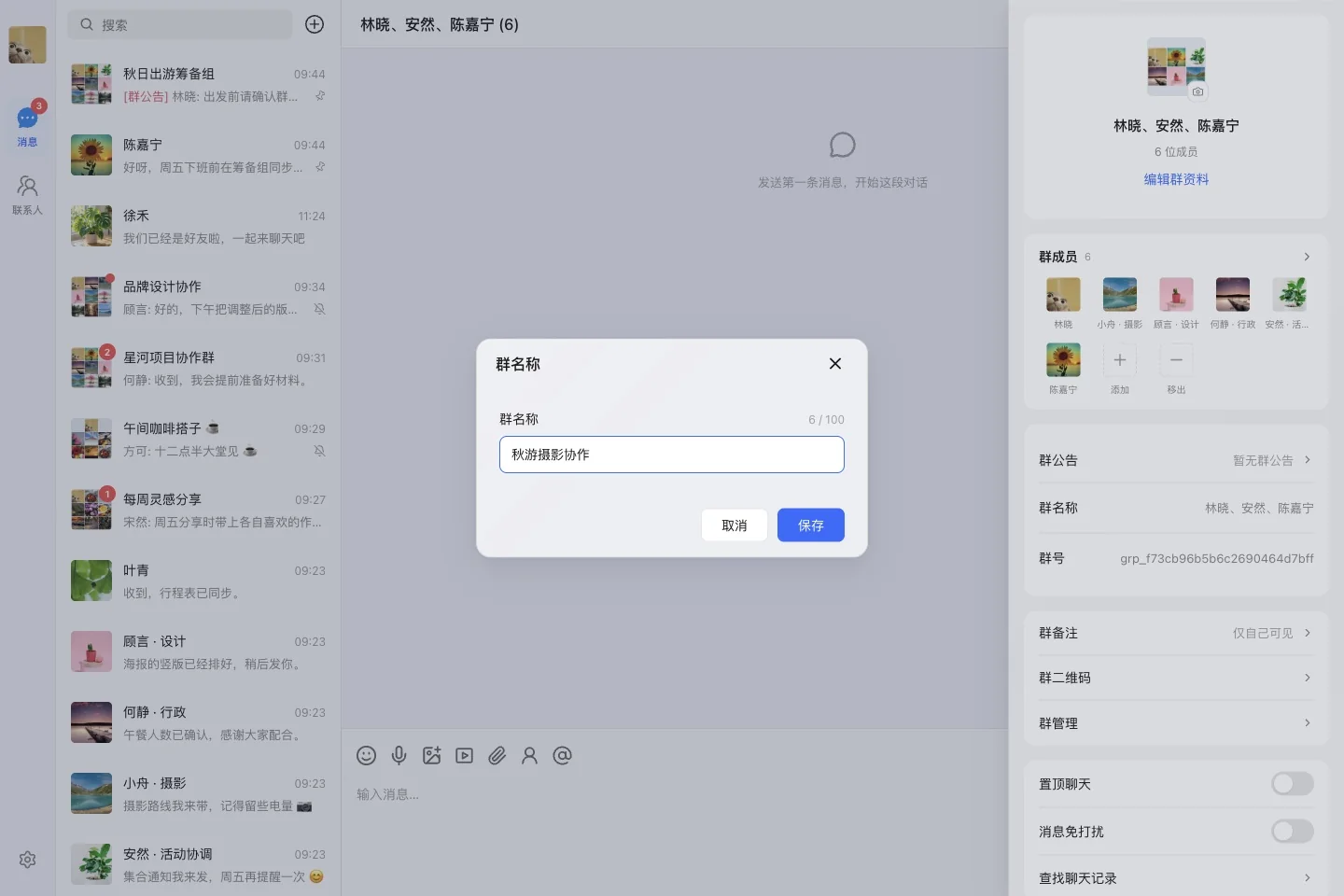Open the 叶青 conversation

point(198,581)
